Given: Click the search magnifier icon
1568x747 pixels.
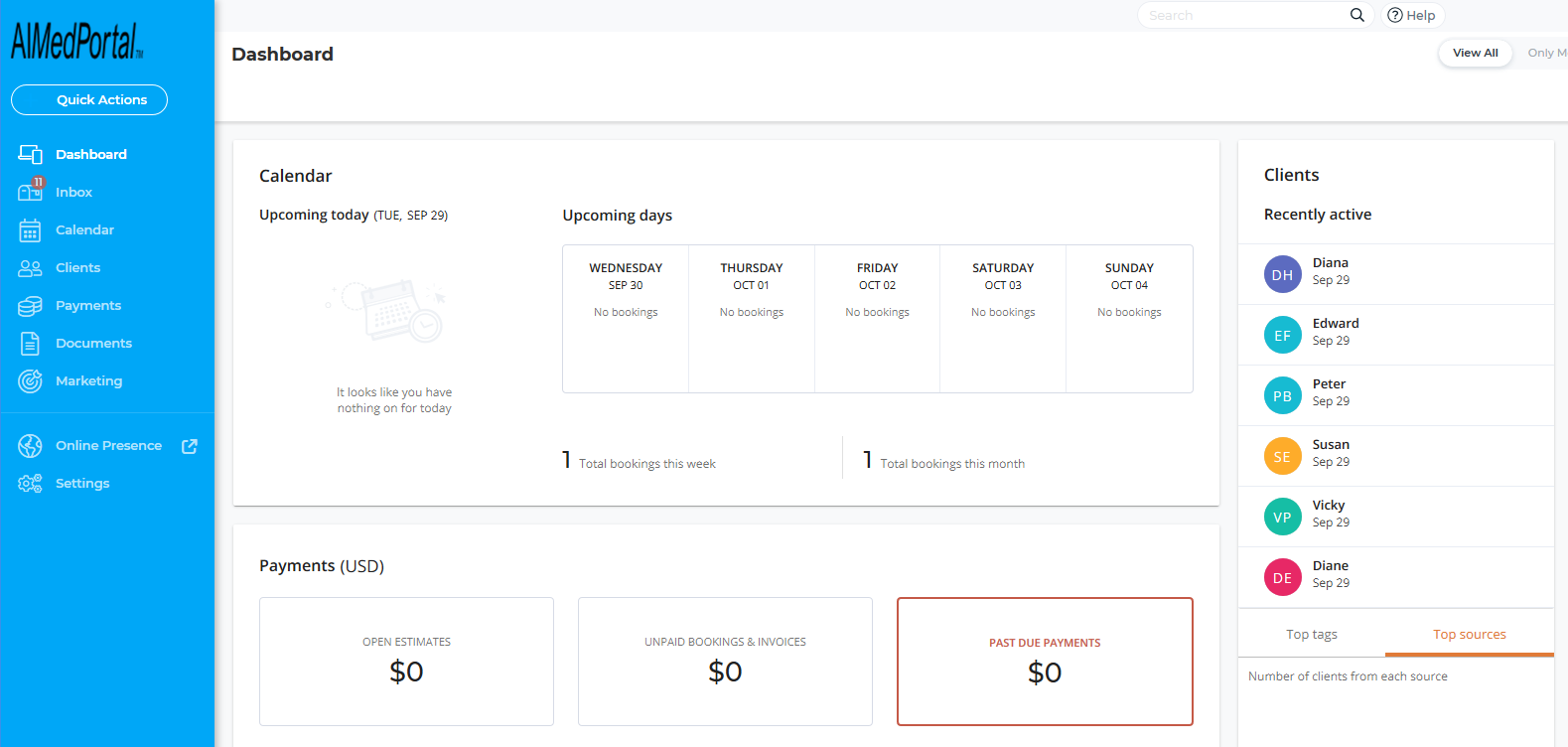Looking at the screenshot, I should pyautogui.click(x=1356, y=15).
